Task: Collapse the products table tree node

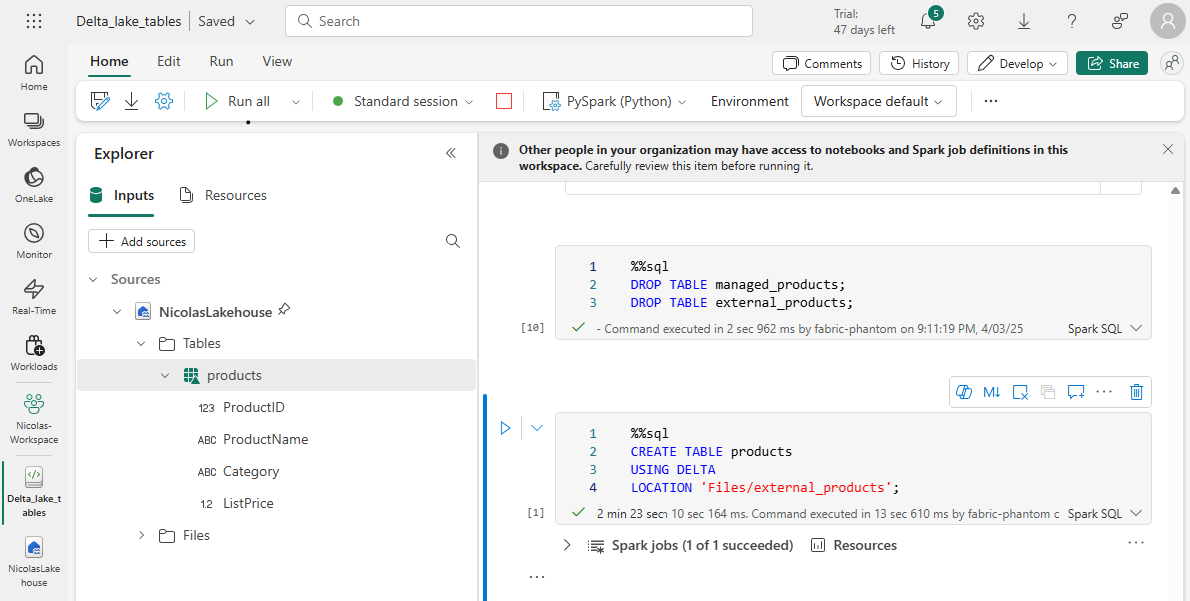Action: point(165,376)
